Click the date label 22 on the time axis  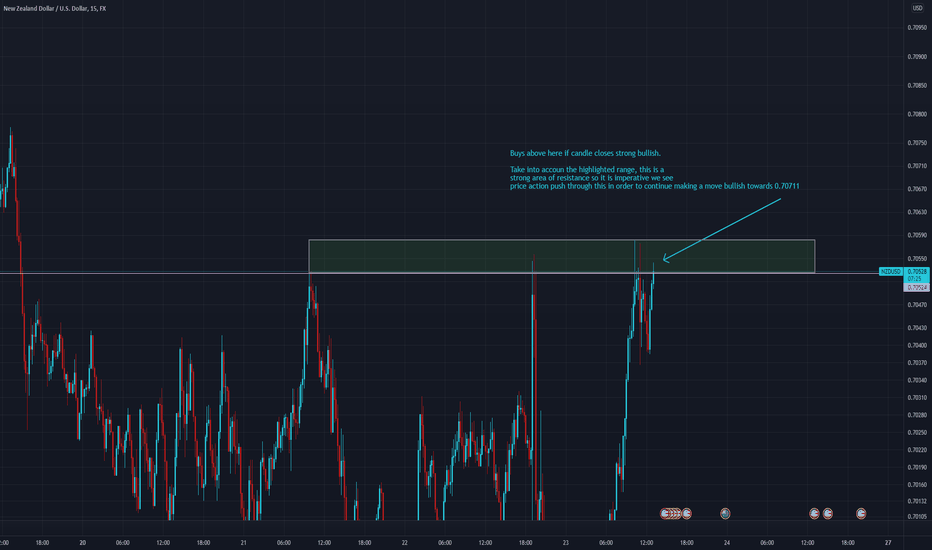click(x=405, y=542)
